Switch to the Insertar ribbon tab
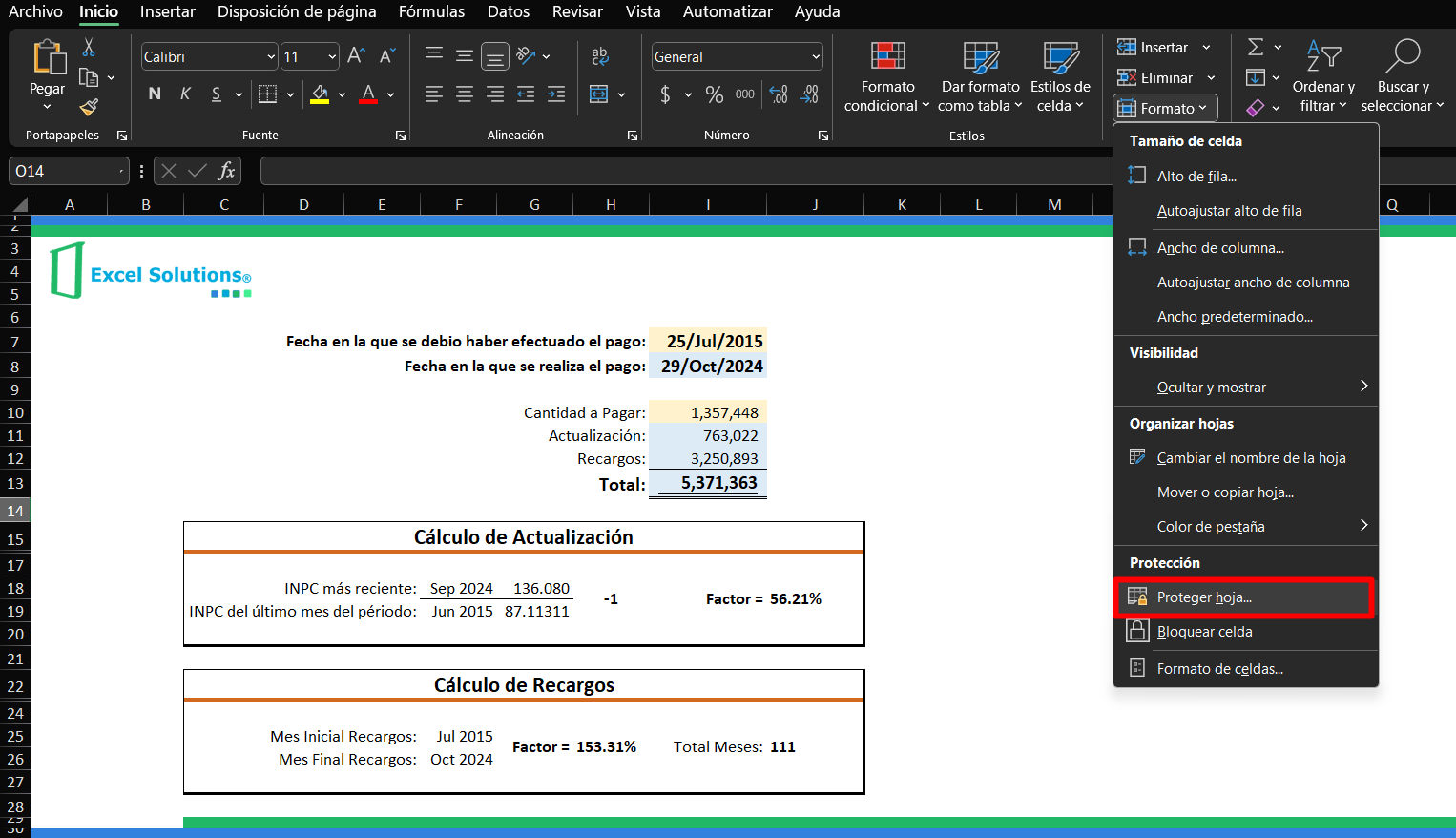 (x=167, y=11)
